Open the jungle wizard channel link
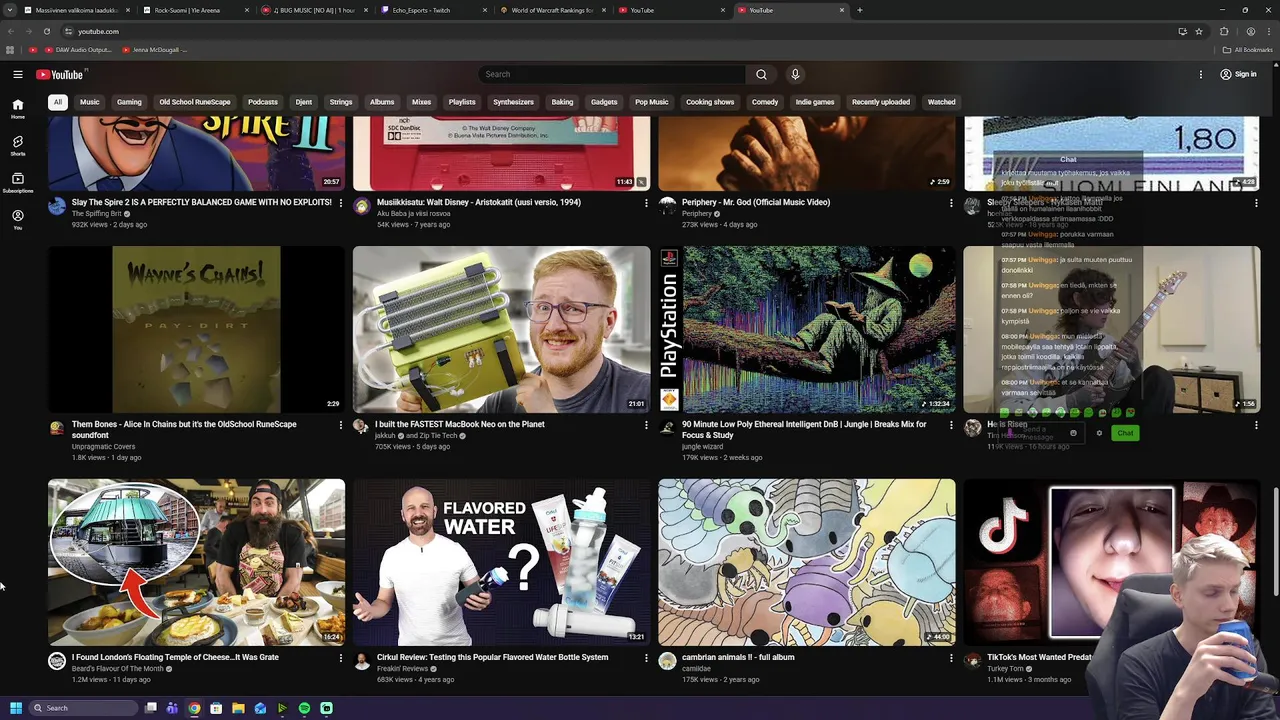This screenshot has width=1280, height=720. pyautogui.click(x=702, y=447)
